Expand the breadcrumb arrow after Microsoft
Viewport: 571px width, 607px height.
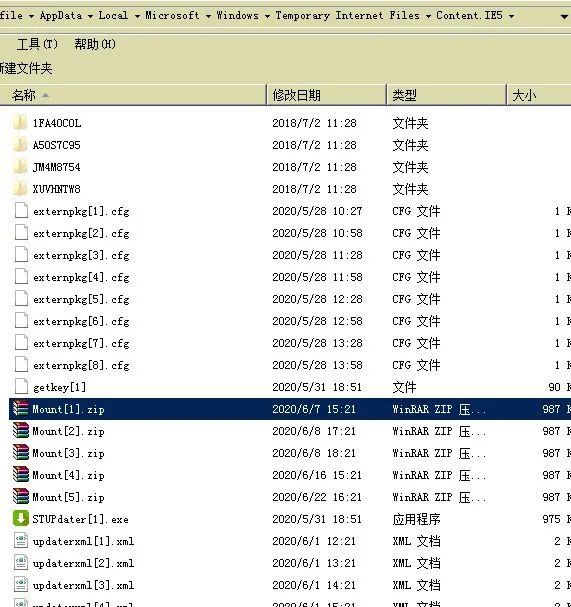pos(208,16)
